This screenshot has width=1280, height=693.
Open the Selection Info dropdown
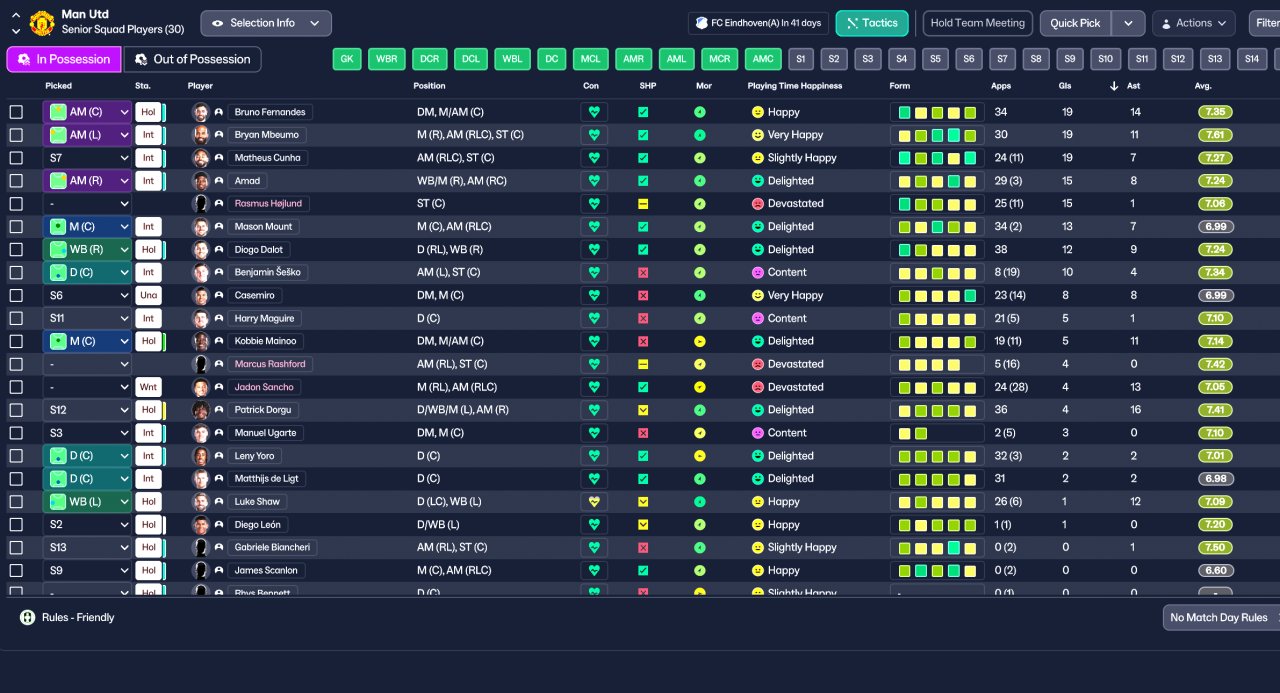[x=266, y=23]
